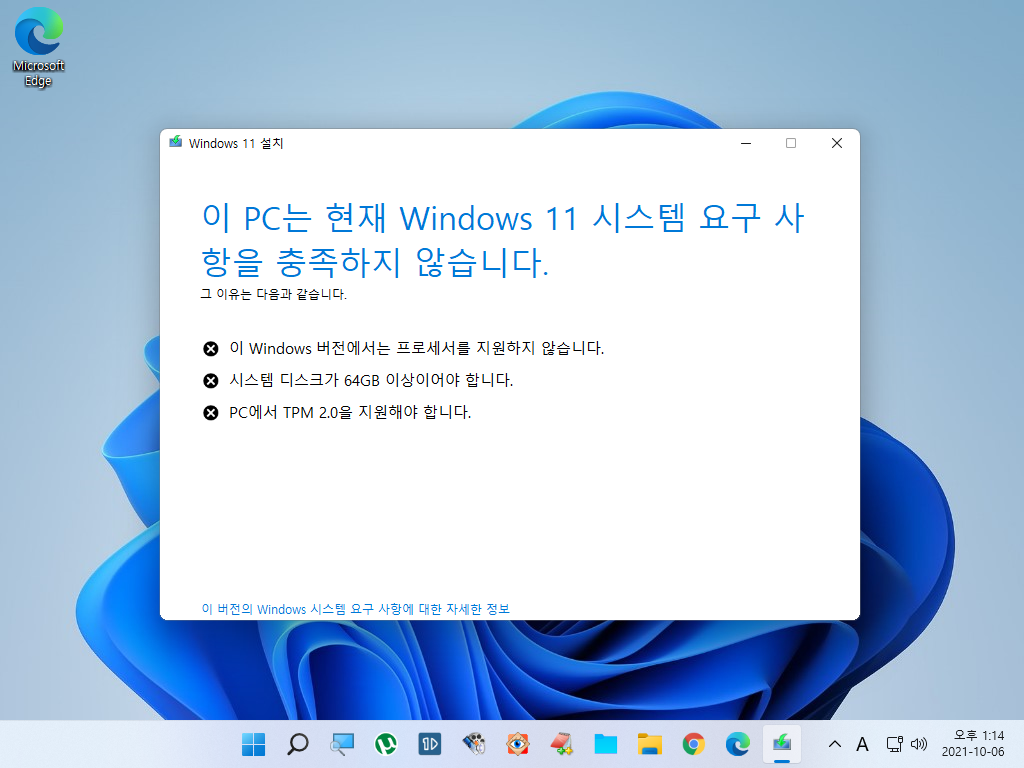
Task: Expand hidden system tray icons chevron
Action: (x=835, y=744)
